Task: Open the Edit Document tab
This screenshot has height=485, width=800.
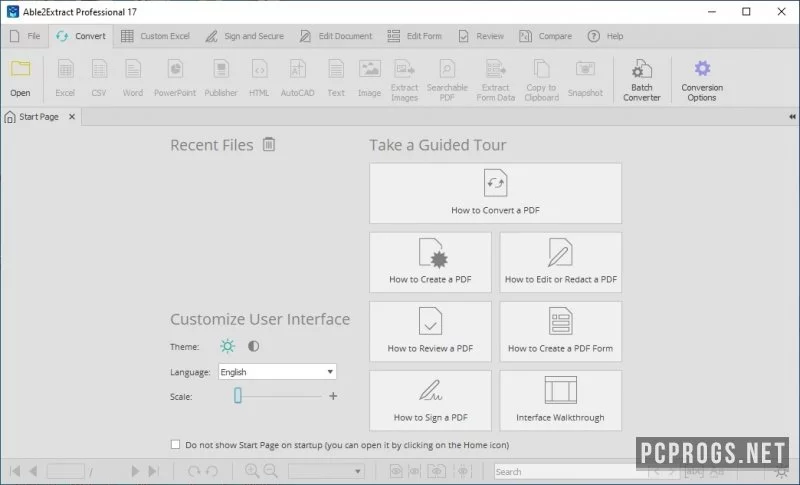Action: pyautogui.click(x=336, y=36)
